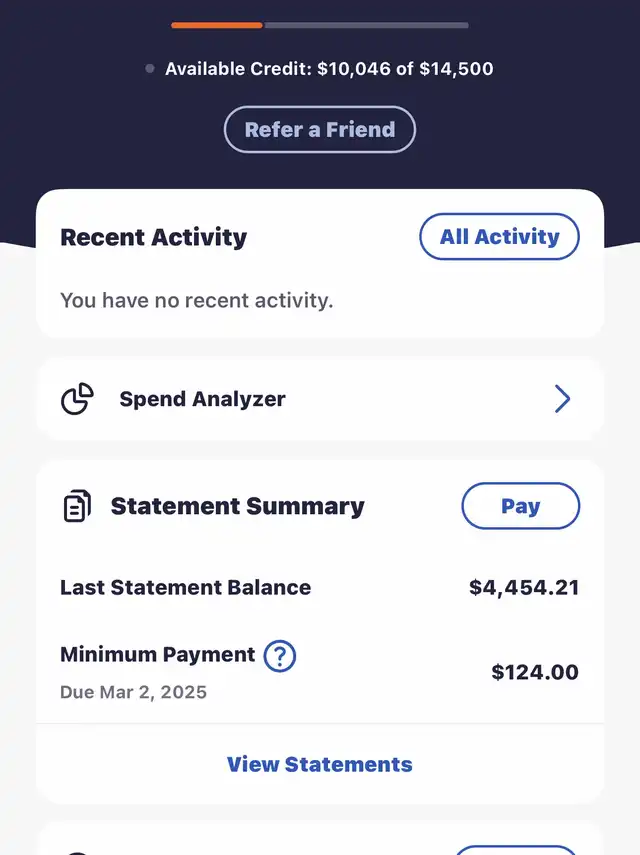Click the Last Statement Balance label
640x855 pixels.
pos(186,587)
